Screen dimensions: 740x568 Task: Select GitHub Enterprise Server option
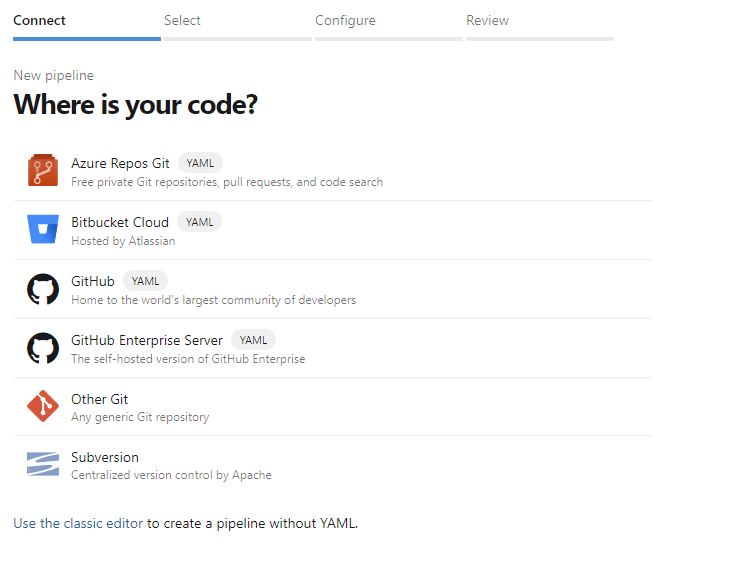(x=333, y=348)
